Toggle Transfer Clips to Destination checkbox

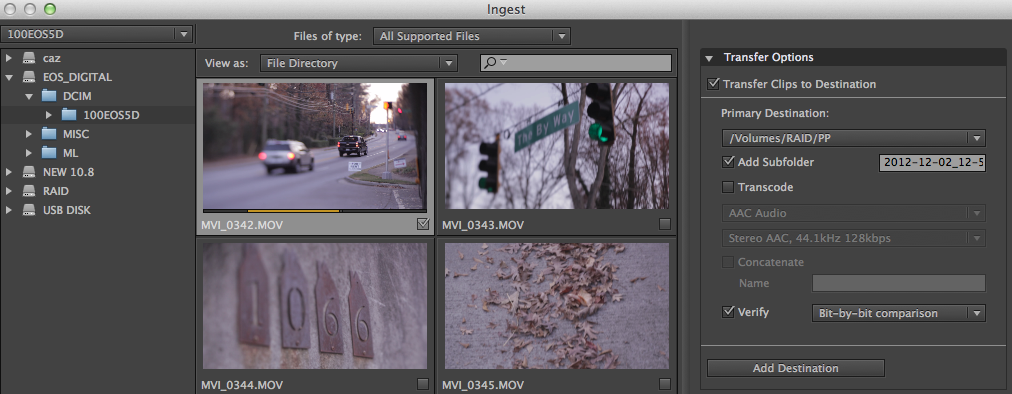[x=713, y=84]
